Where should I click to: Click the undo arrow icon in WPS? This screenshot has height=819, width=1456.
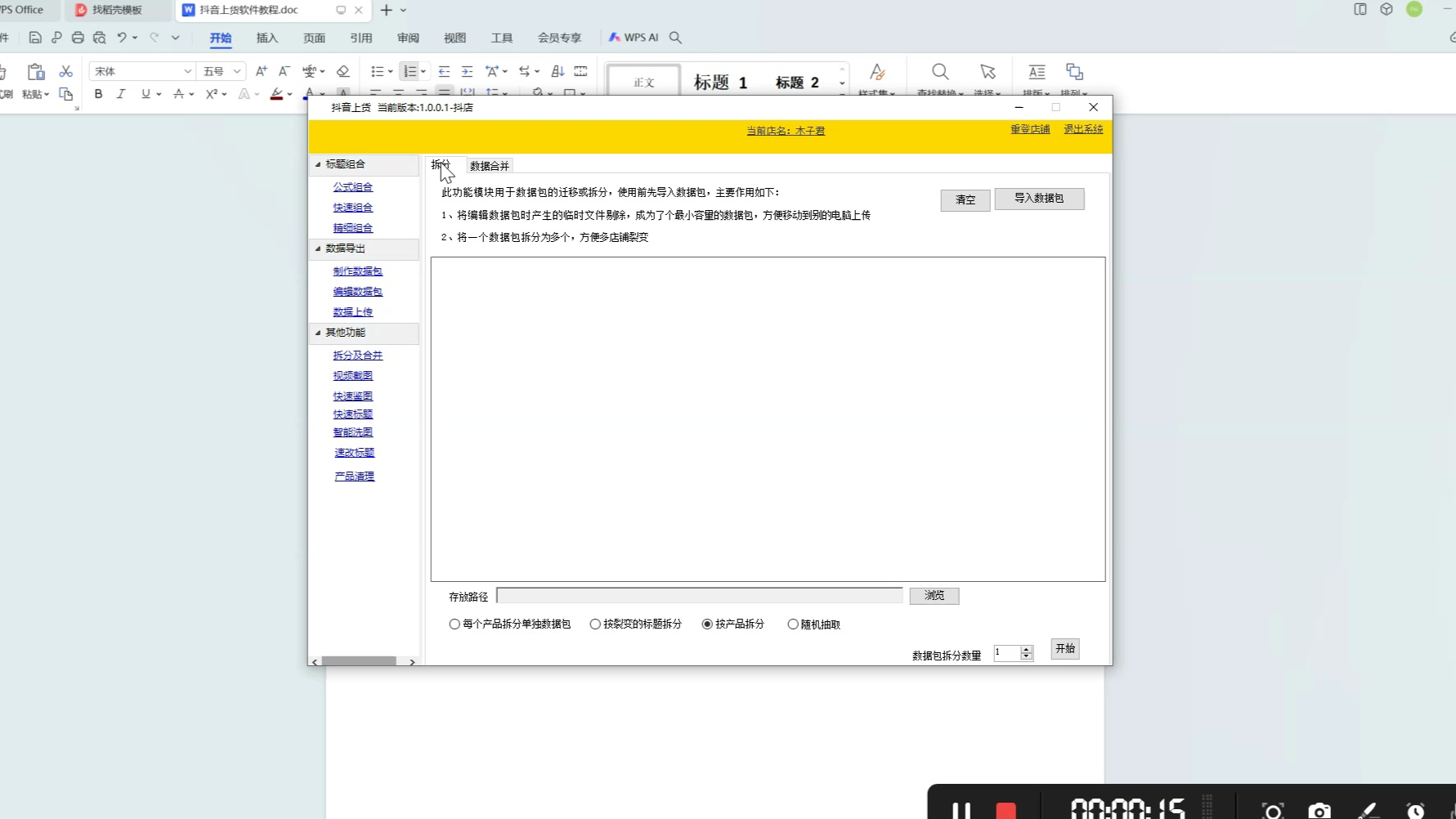click(x=122, y=38)
